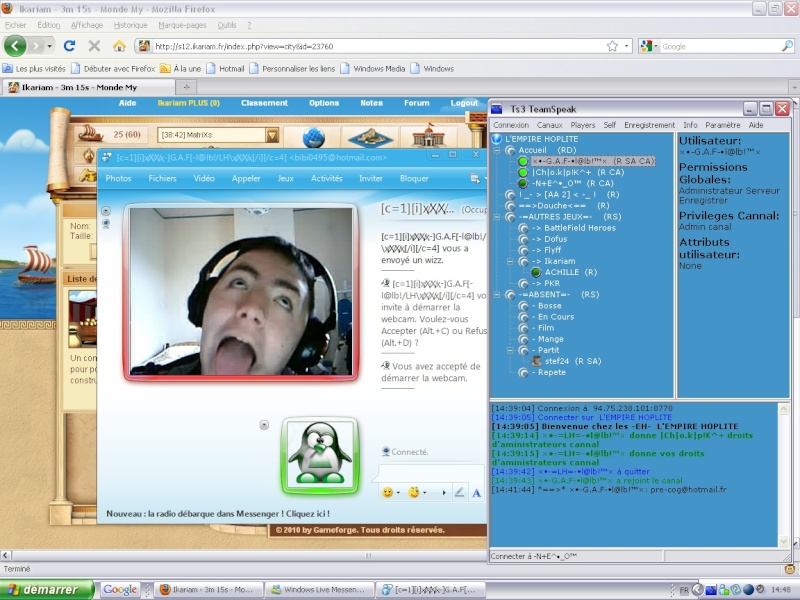Open the Ikariam city selector dropdown
This screenshot has height=600, width=800.
coord(272,135)
